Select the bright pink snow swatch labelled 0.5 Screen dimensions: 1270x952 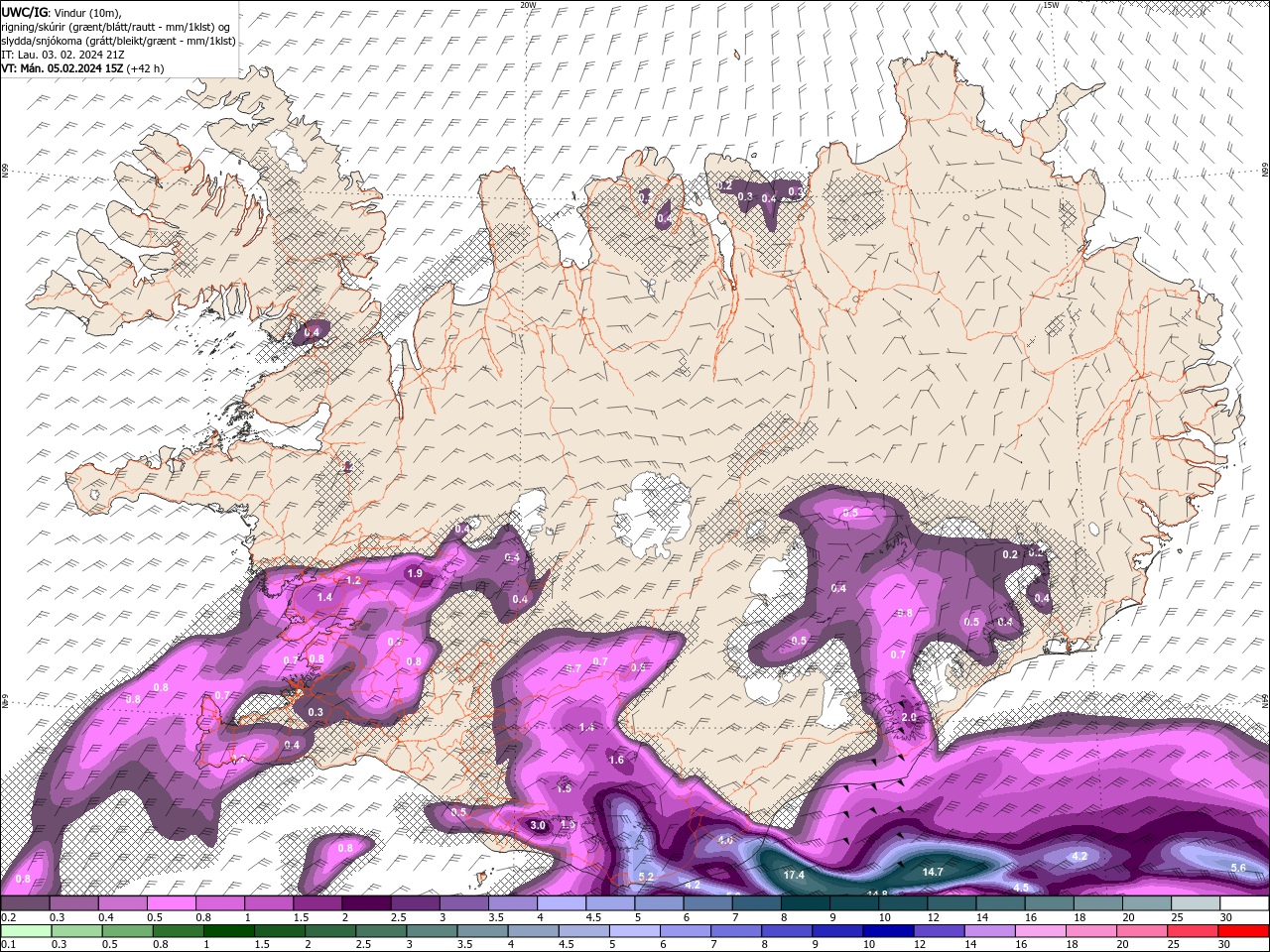171,903
